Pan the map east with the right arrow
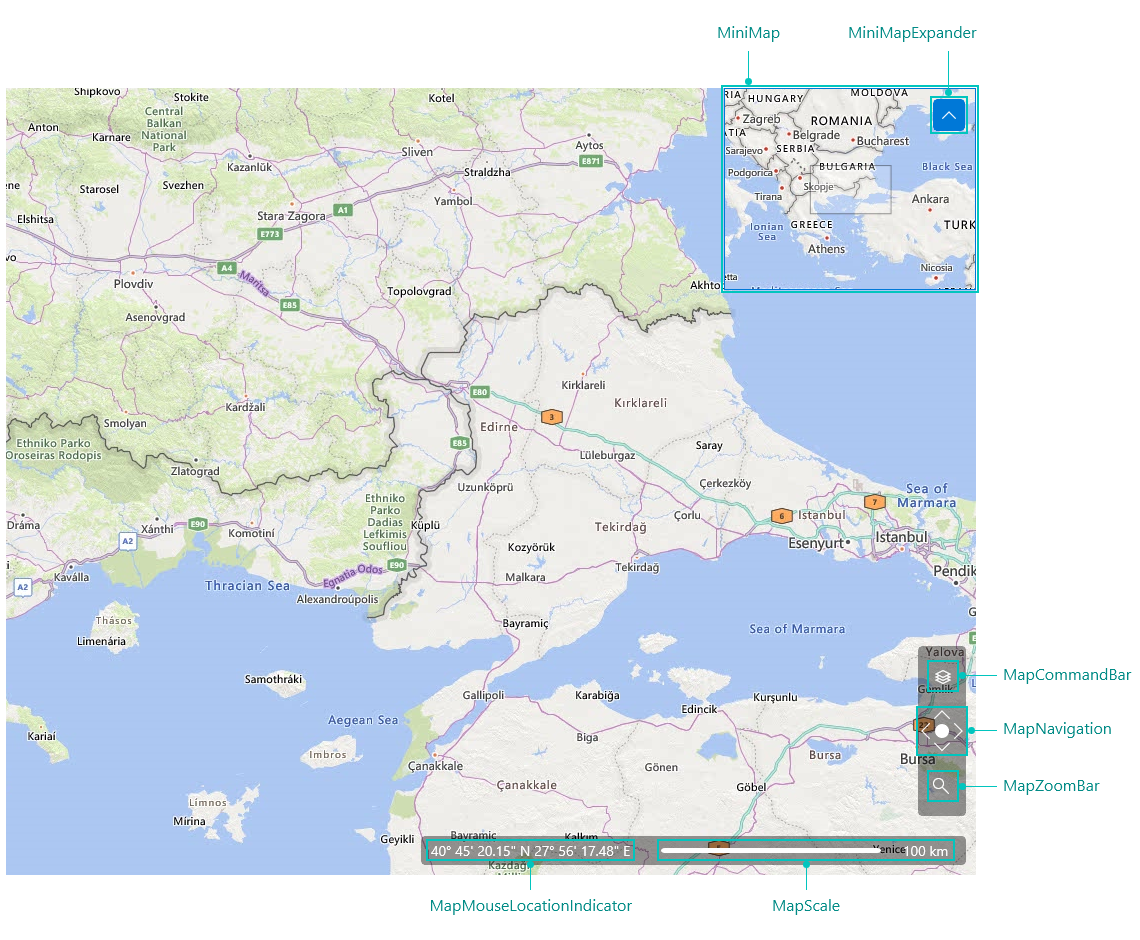 pos(958,730)
